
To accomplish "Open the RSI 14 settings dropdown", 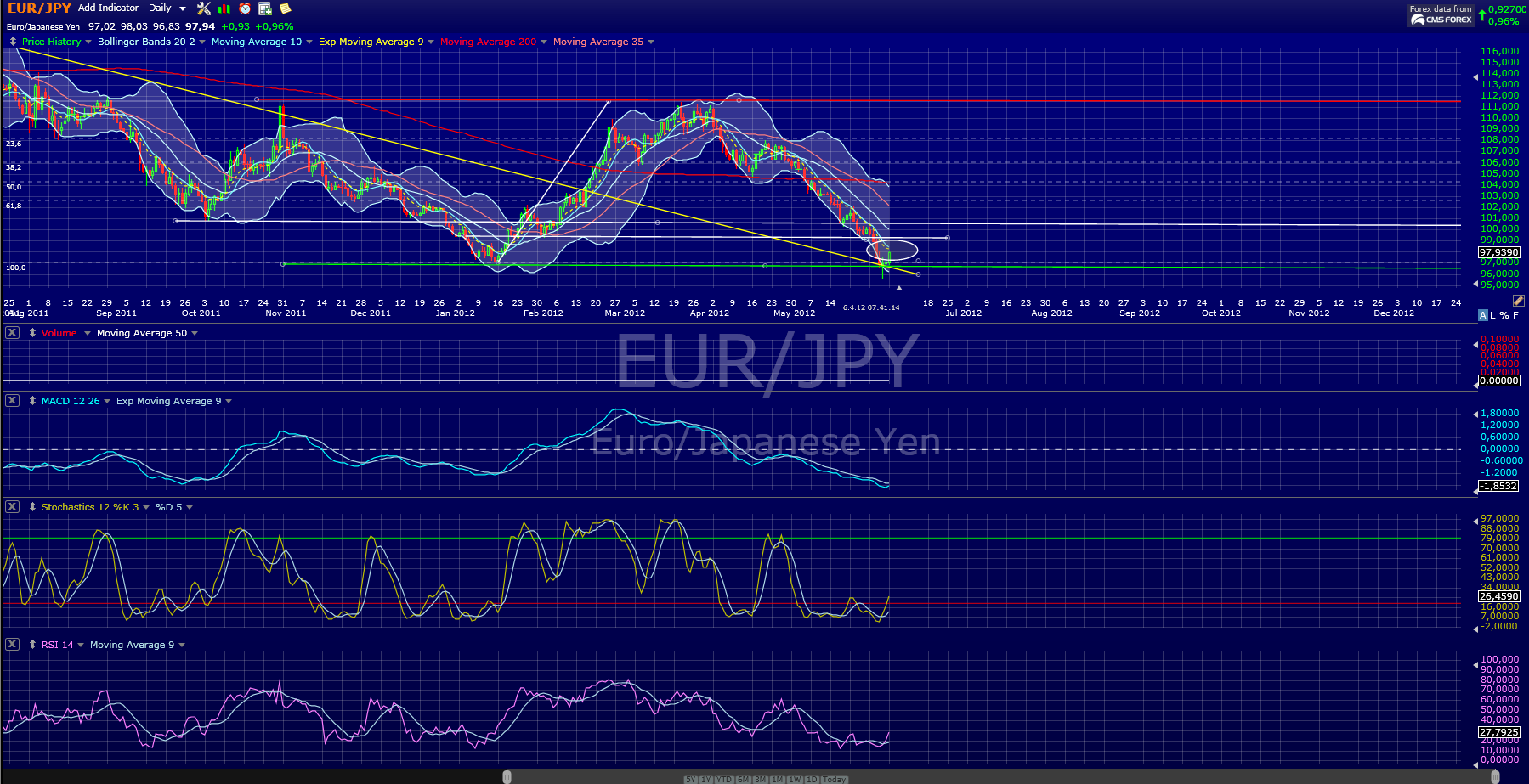I will pos(81,646).
